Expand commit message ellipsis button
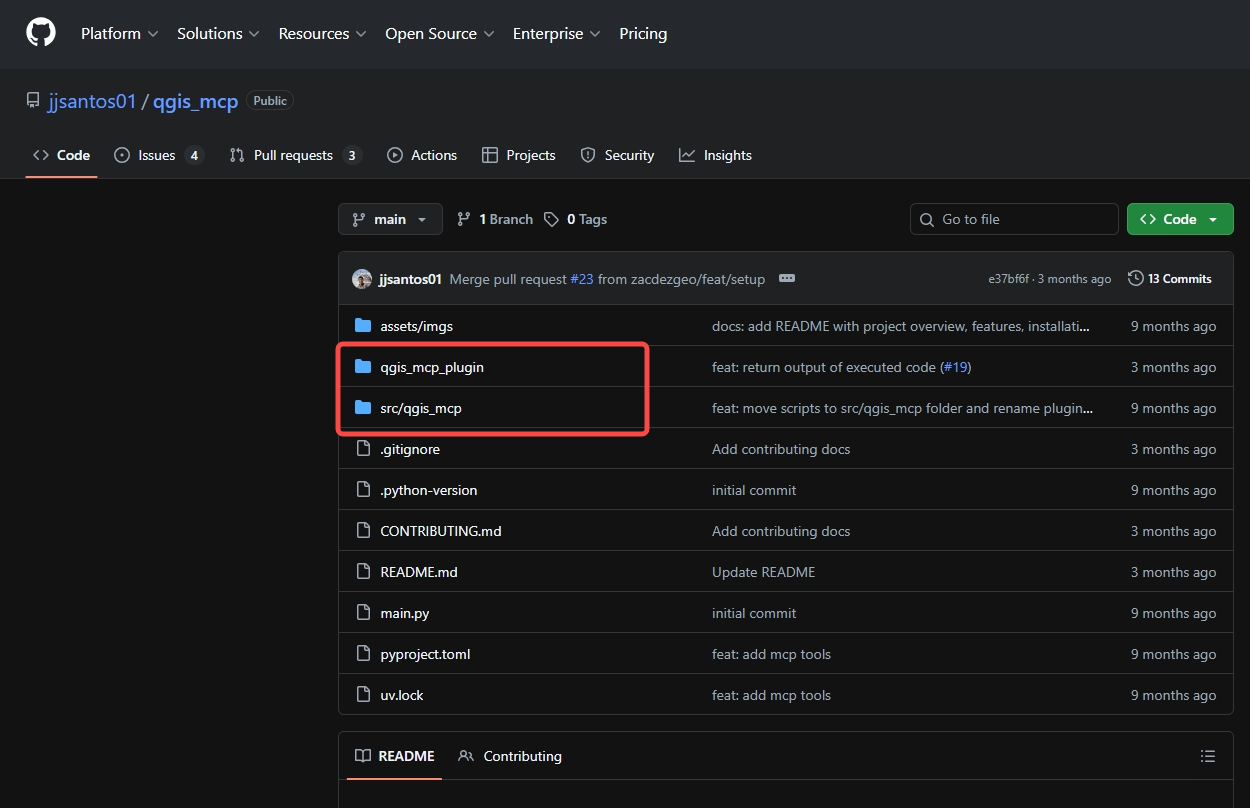Screen dimensions: 1250x808 [787, 279]
